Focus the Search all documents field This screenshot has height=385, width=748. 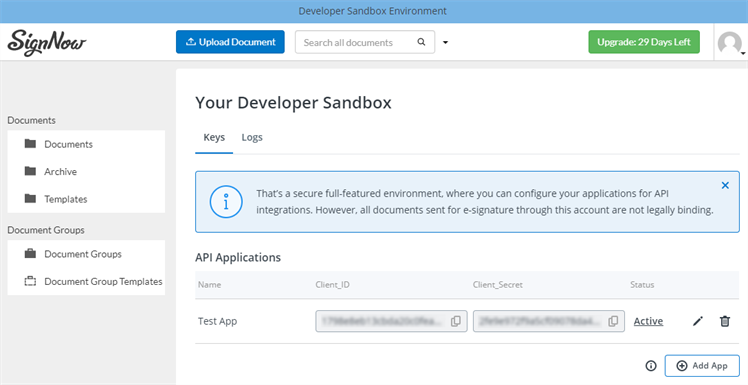(x=365, y=42)
